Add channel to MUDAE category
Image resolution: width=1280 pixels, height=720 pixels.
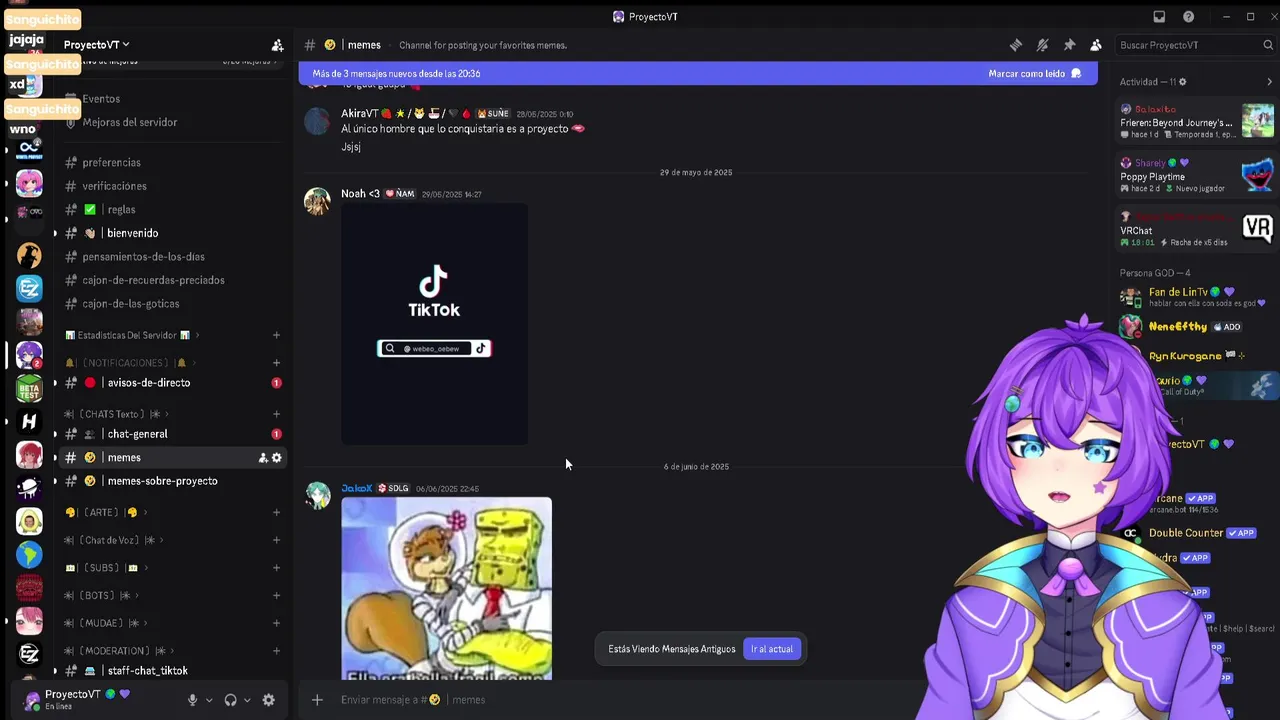click(x=276, y=623)
